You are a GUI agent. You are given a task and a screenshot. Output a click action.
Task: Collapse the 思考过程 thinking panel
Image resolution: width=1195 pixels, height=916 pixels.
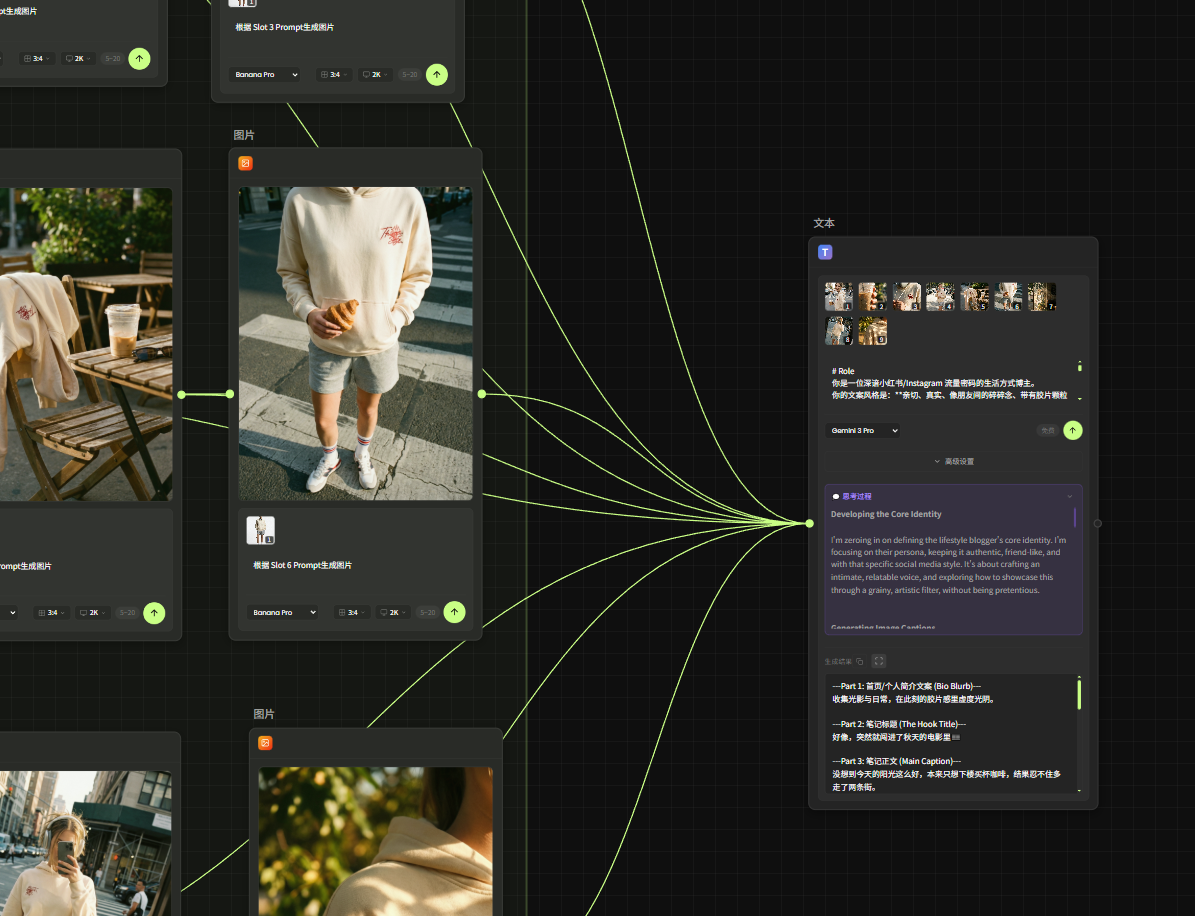1069,496
